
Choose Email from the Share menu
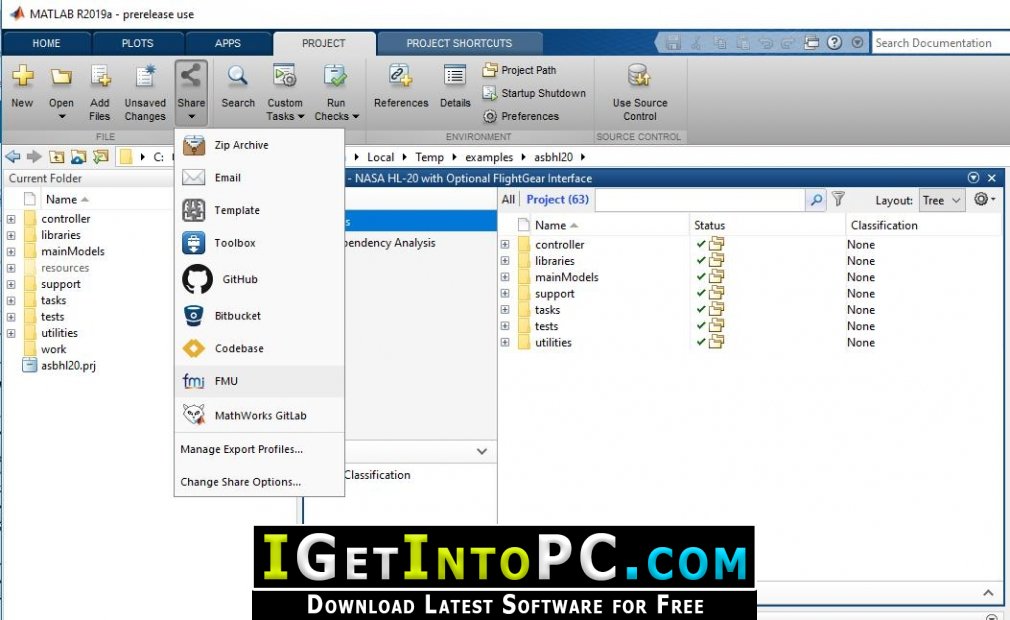[x=260, y=177]
